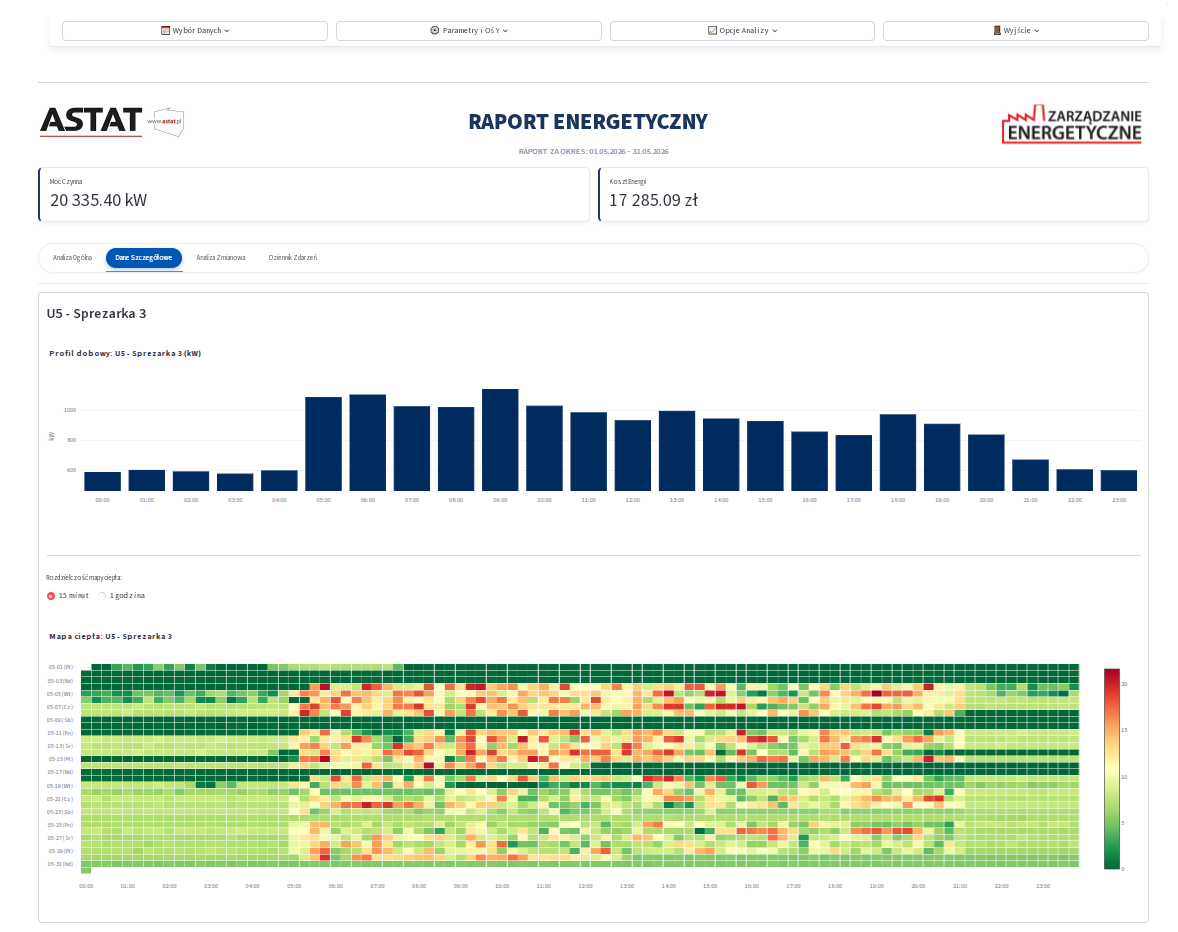1178x932 pixels.
Task: Select the 23:00 bar in the bar chart
Action: [x=1119, y=481]
